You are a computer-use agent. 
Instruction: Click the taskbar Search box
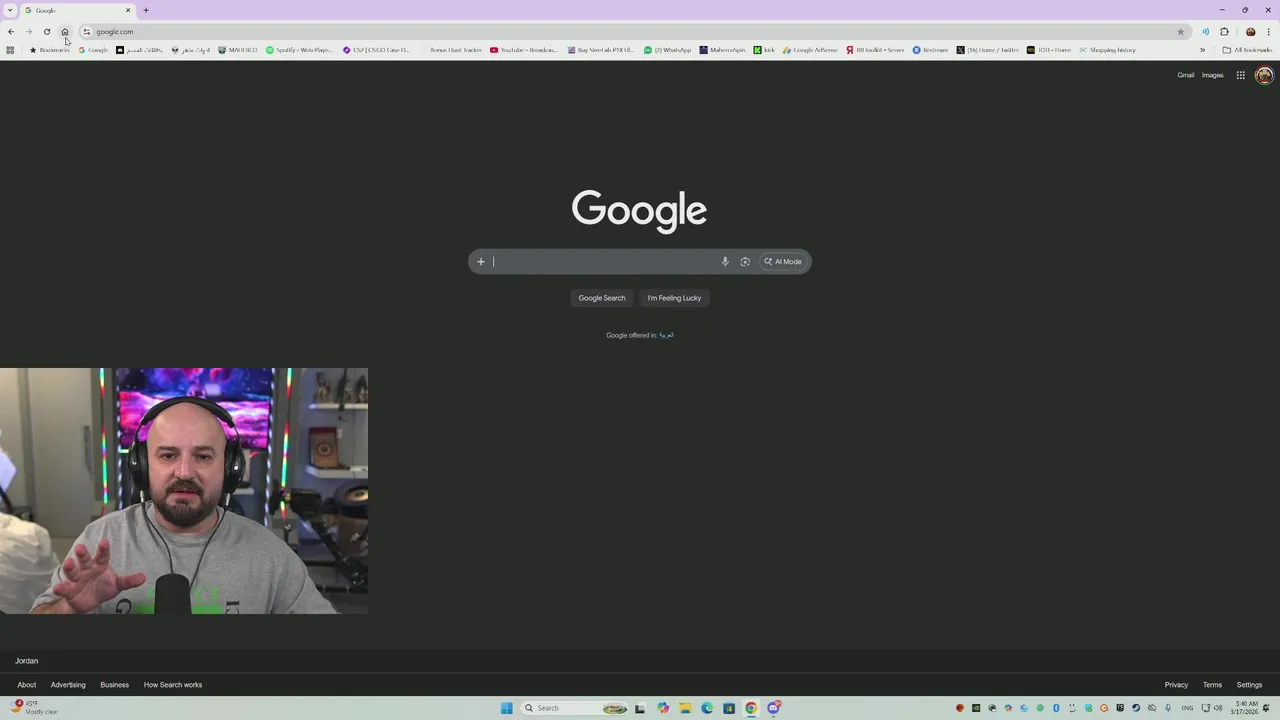click(574, 708)
